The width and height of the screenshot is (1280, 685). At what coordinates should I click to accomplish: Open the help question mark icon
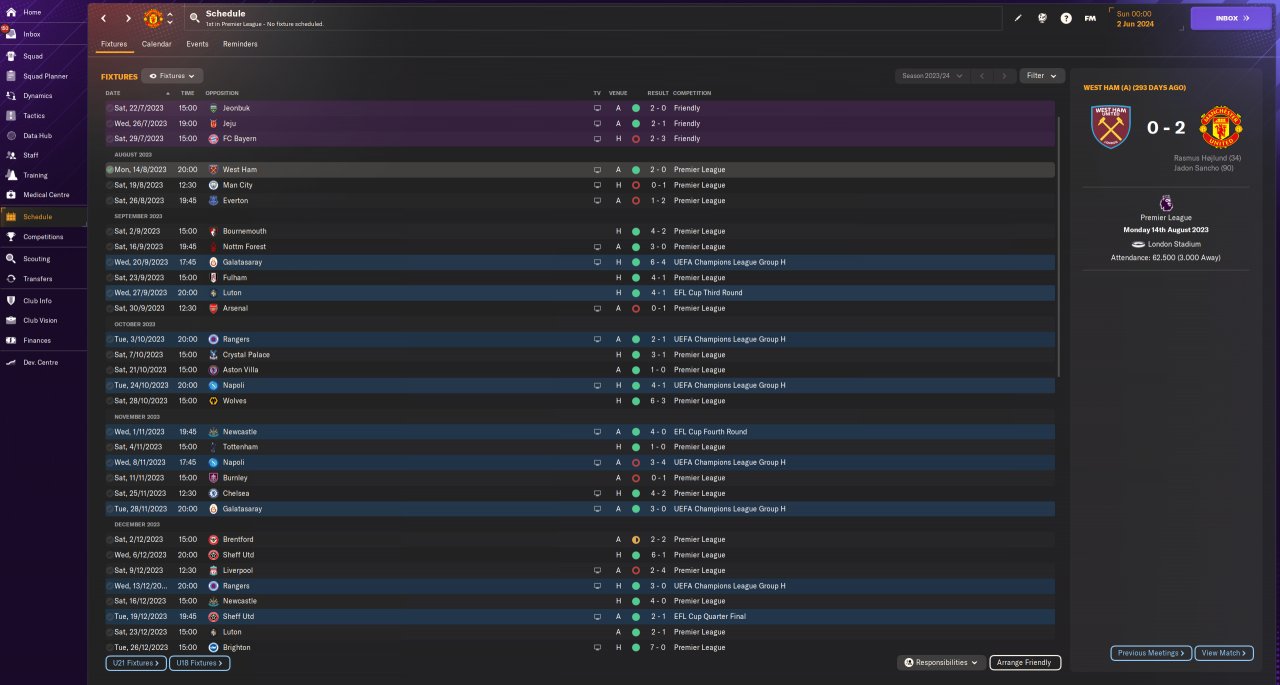1066,18
